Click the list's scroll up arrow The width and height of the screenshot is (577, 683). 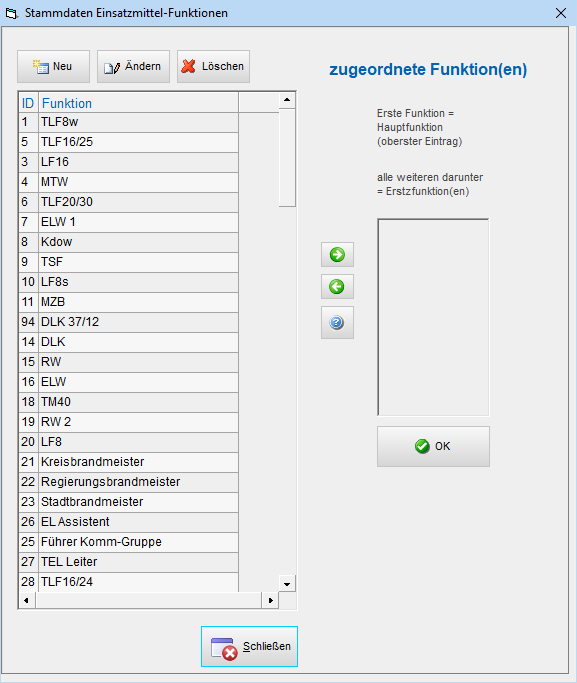(287, 100)
